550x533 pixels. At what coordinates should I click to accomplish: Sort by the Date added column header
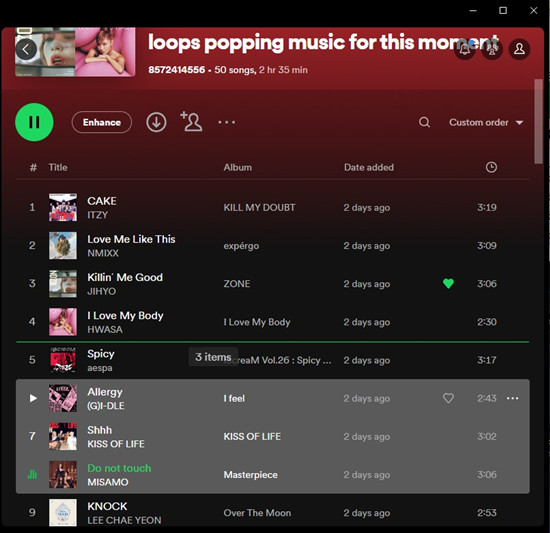point(369,167)
